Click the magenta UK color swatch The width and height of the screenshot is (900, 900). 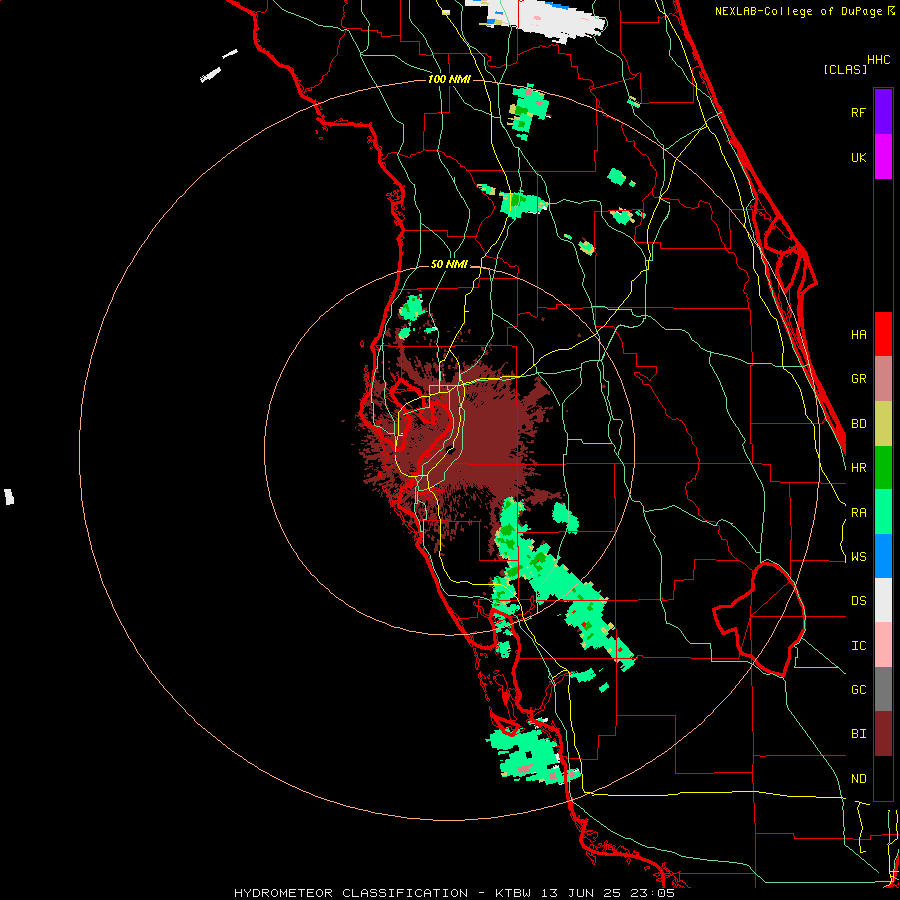(x=883, y=156)
